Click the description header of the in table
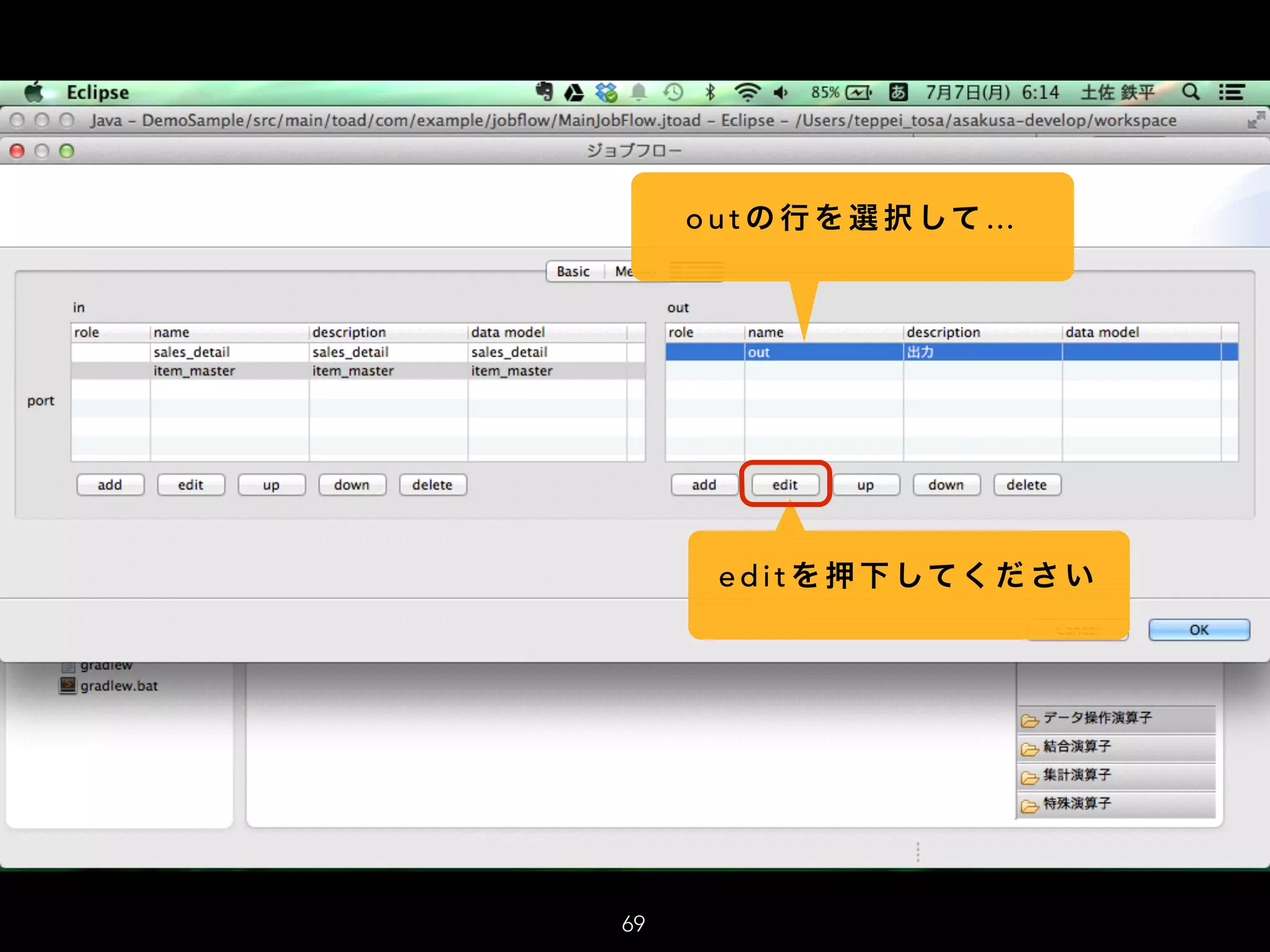Screen dimensions: 1270x952 point(388,332)
